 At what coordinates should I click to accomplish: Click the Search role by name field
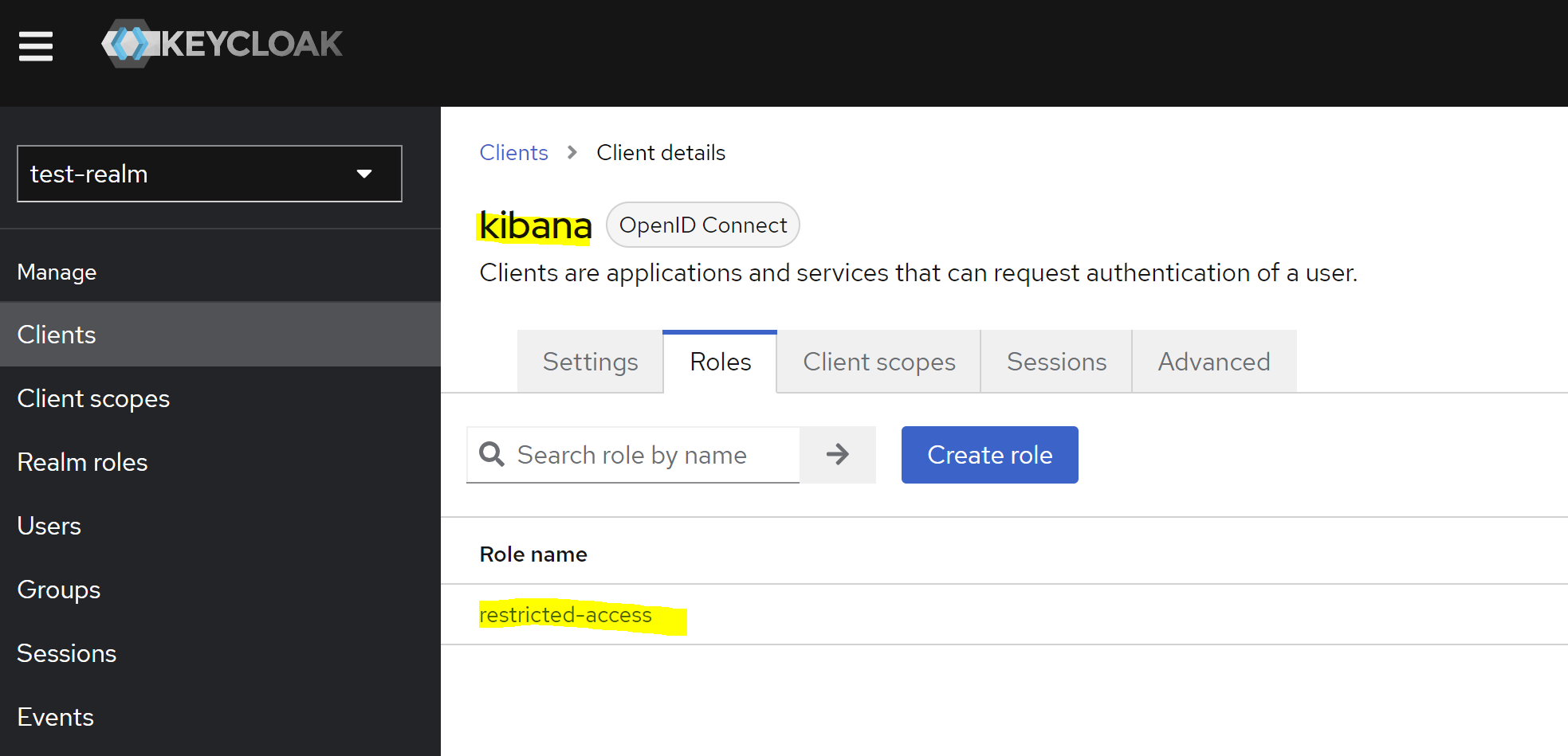638,455
